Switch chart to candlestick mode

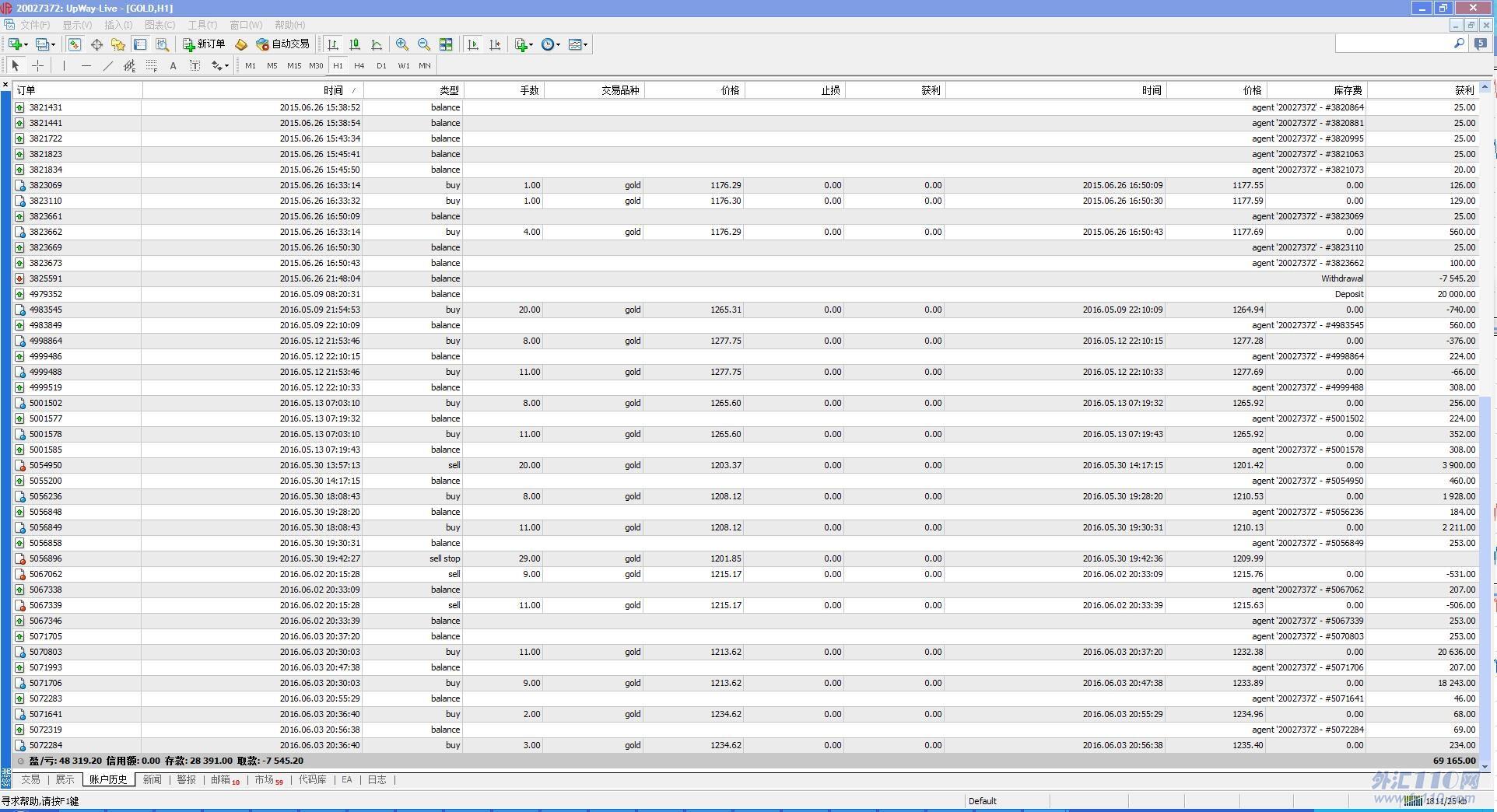click(355, 44)
